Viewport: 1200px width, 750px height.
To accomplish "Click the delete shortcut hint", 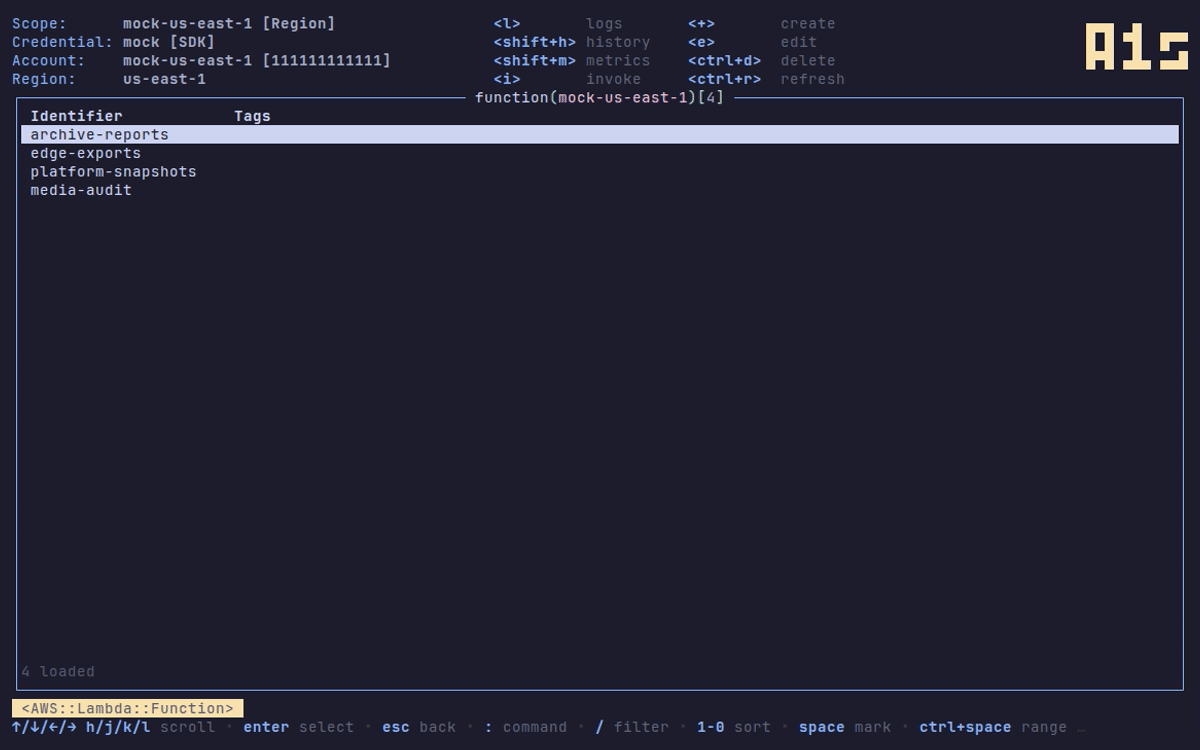I will [x=808, y=60].
